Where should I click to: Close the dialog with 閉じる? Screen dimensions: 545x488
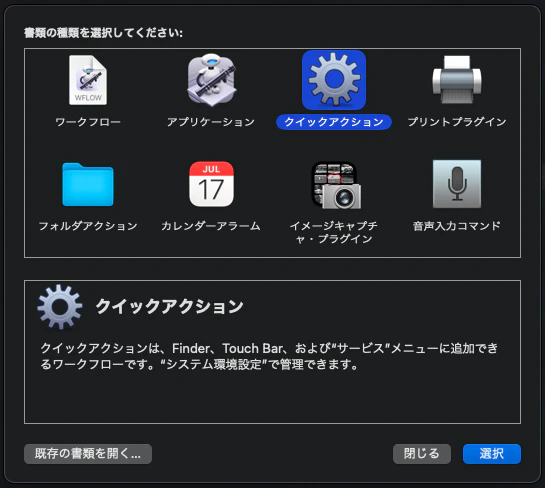422,454
